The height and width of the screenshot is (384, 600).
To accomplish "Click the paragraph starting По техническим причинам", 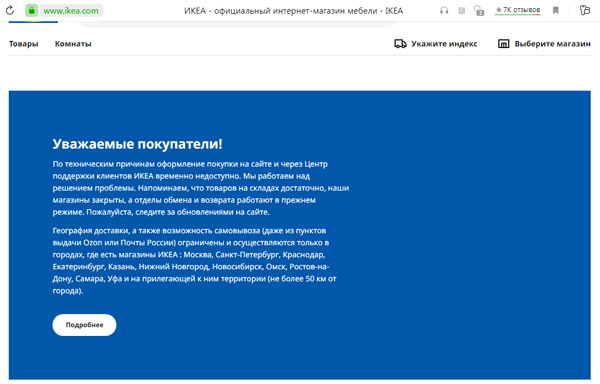I will (201, 188).
